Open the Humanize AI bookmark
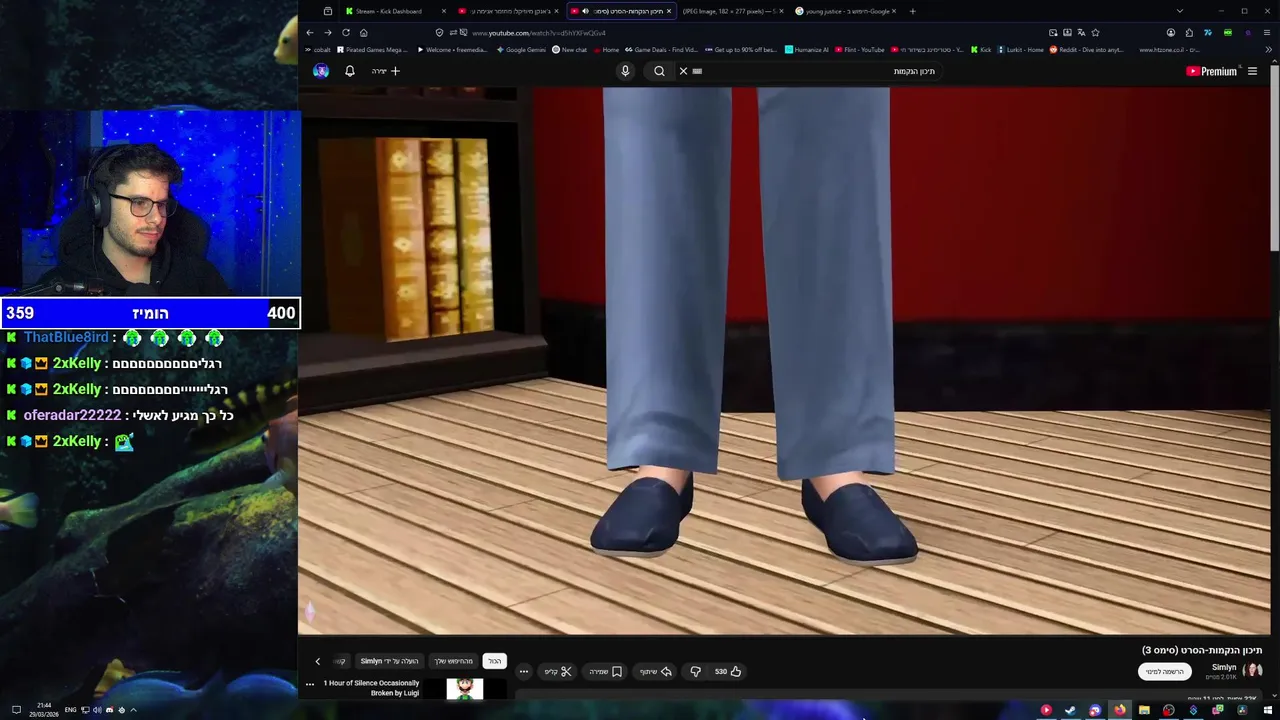The width and height of the screenshot is (1280, 720). [x=807, y=50]
